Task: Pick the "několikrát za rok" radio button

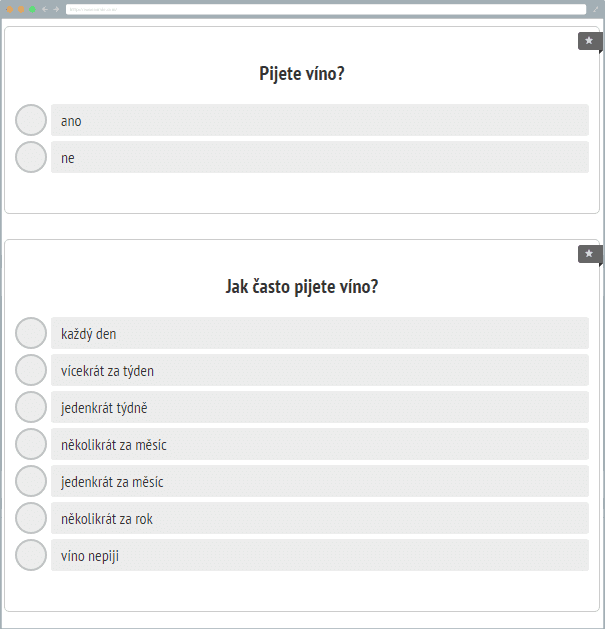Action: pos(31,518)
